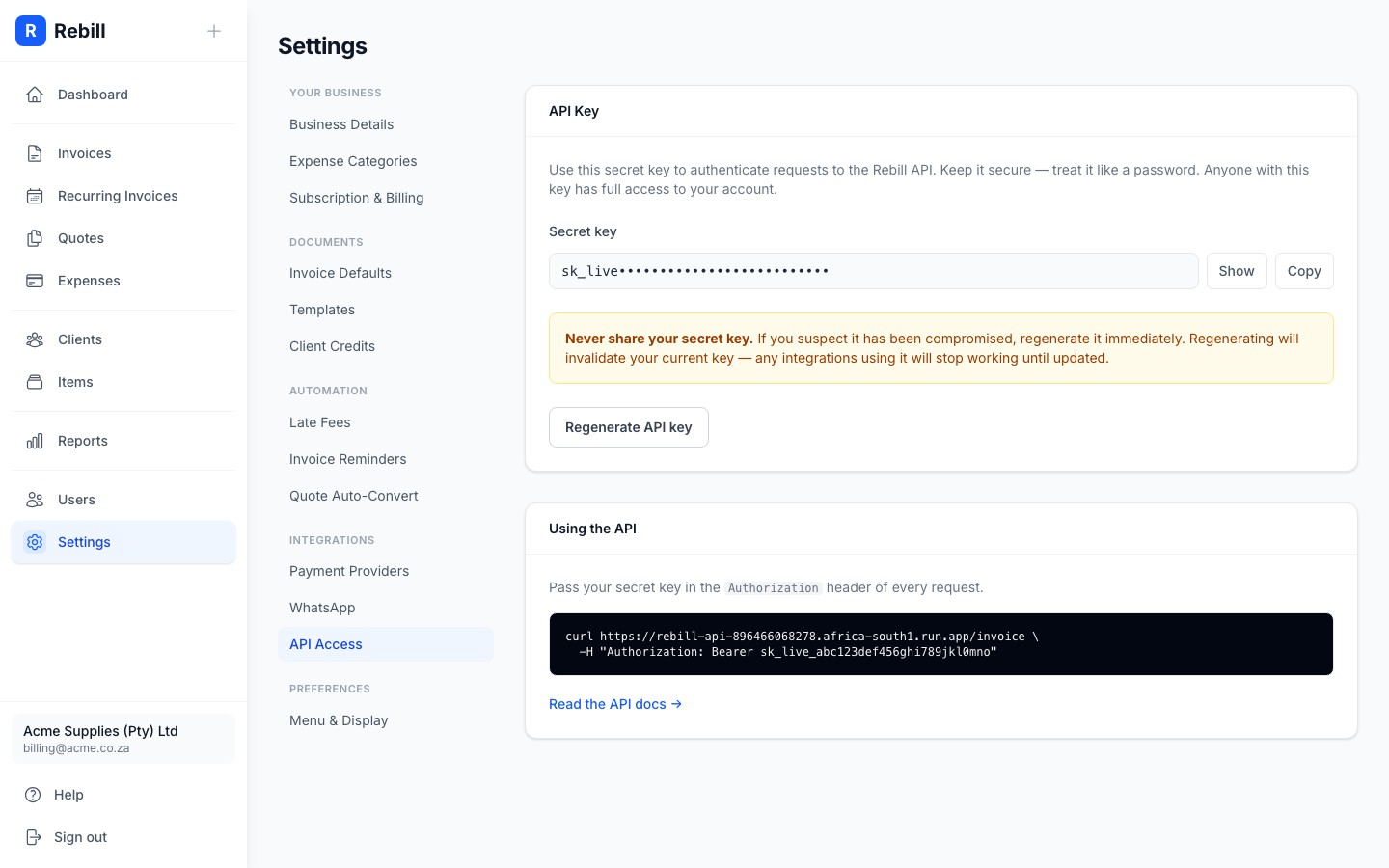Click Regenerate API key
This screenshot has width=1389, height=868.
pyautogui.click(x=628, y=427)
